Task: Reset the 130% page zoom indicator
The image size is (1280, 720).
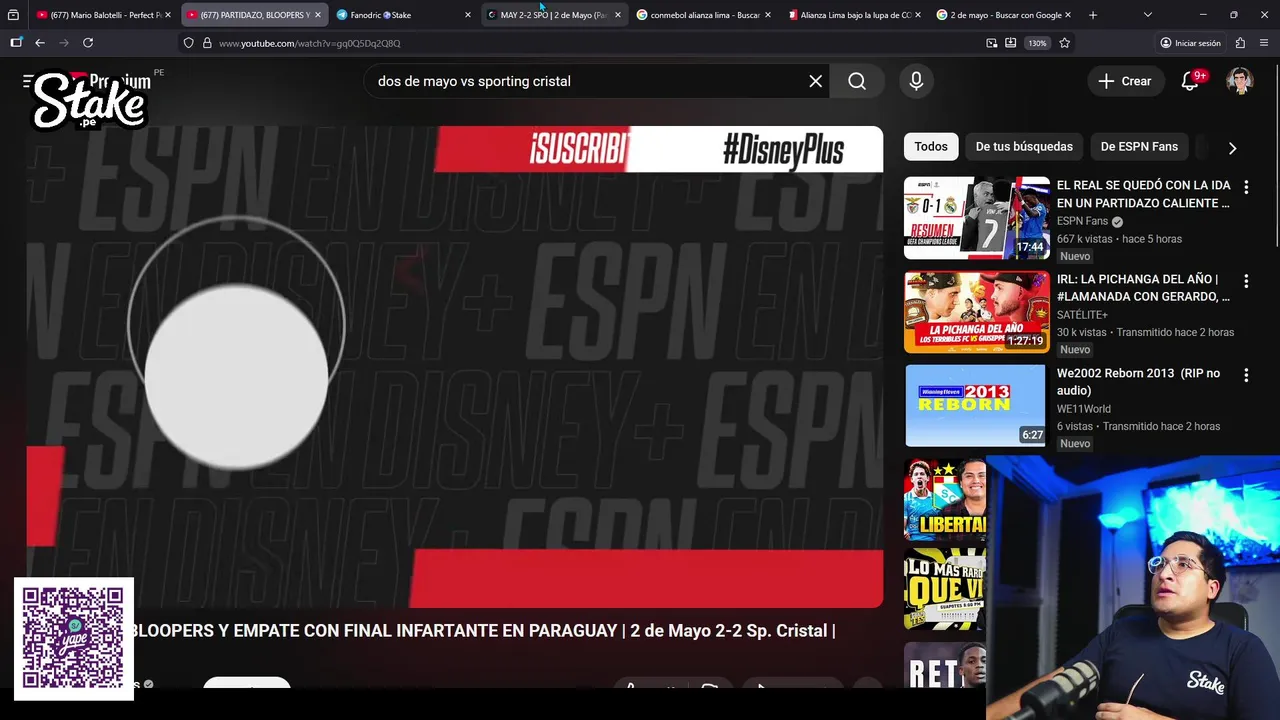Action: pyautogui.click(x=1037, y=43)
